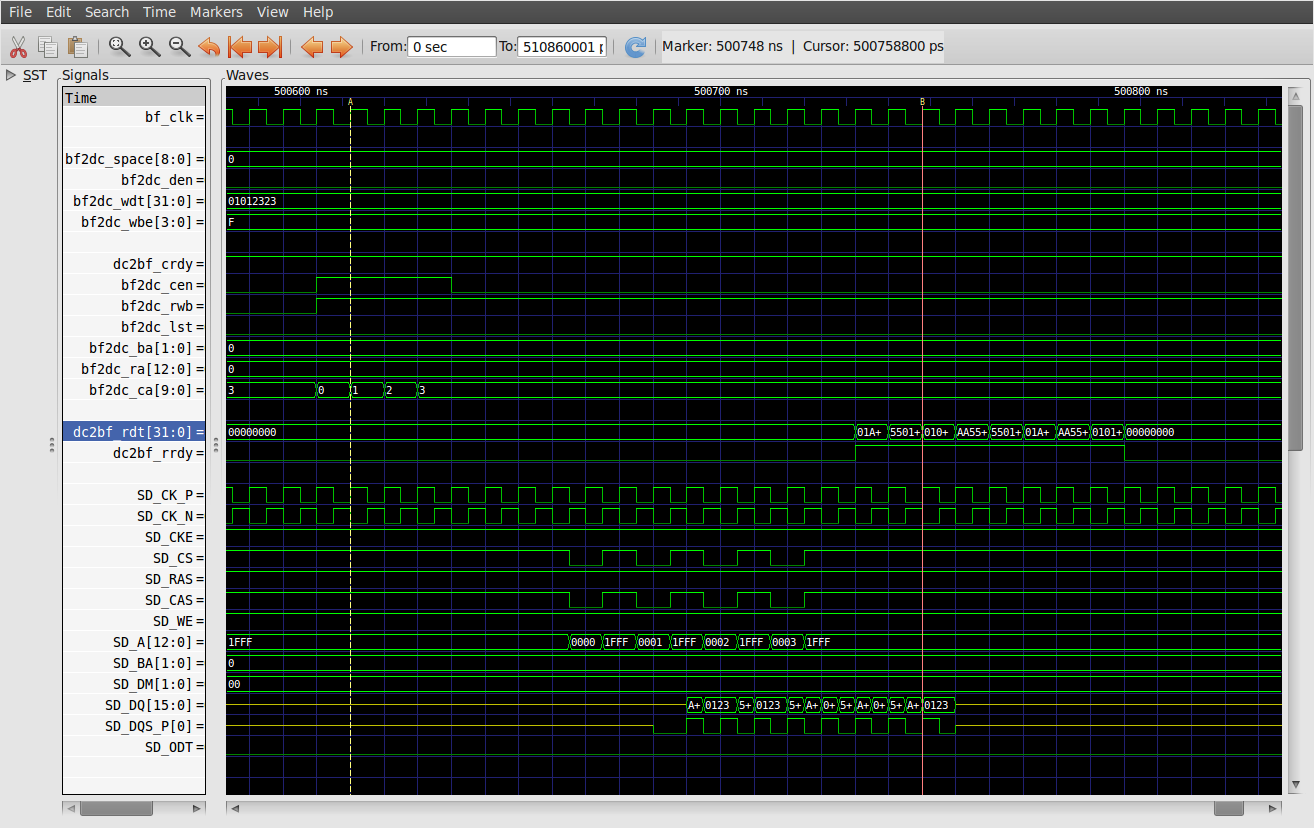Select the Zoom Fit magnifier icon
This screenshot has width=1314, height=828.
point(119,46)
